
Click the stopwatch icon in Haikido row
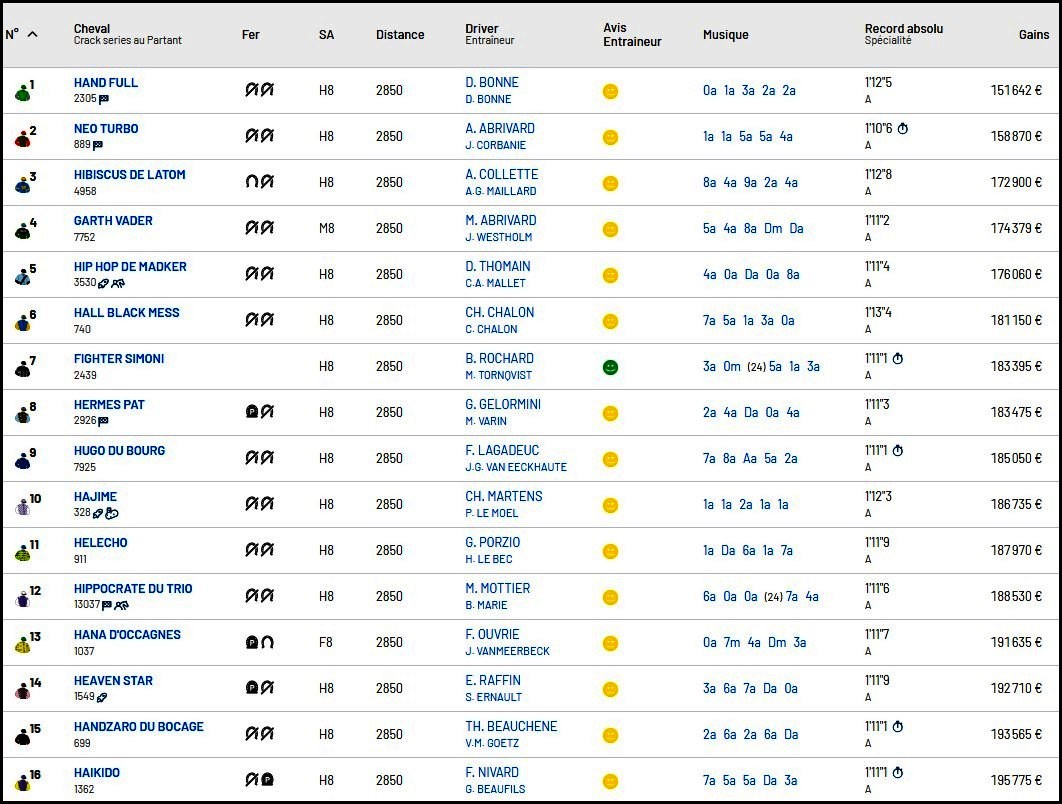point(897,772)
